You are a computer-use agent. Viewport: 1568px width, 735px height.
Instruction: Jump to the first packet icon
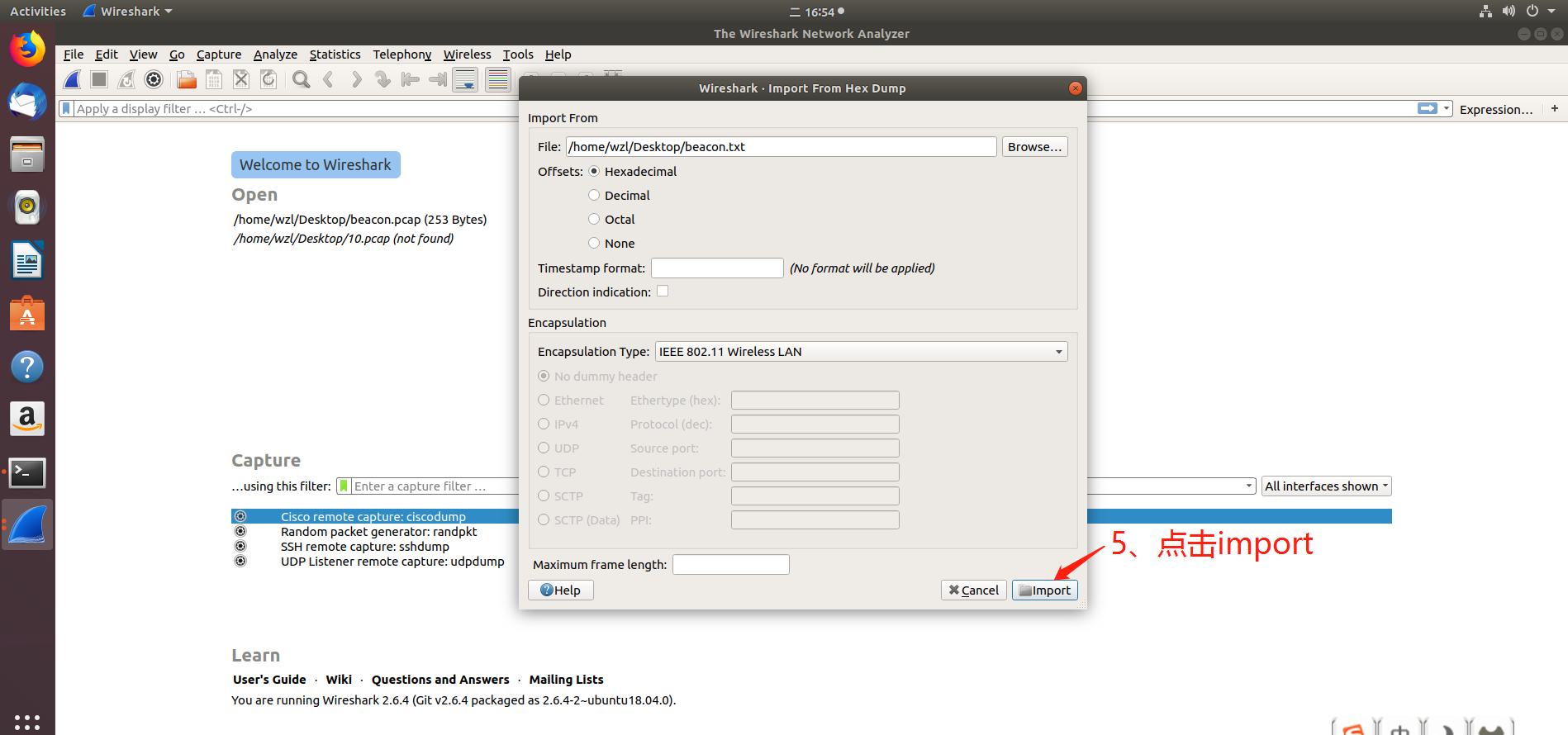coord(410,79)
